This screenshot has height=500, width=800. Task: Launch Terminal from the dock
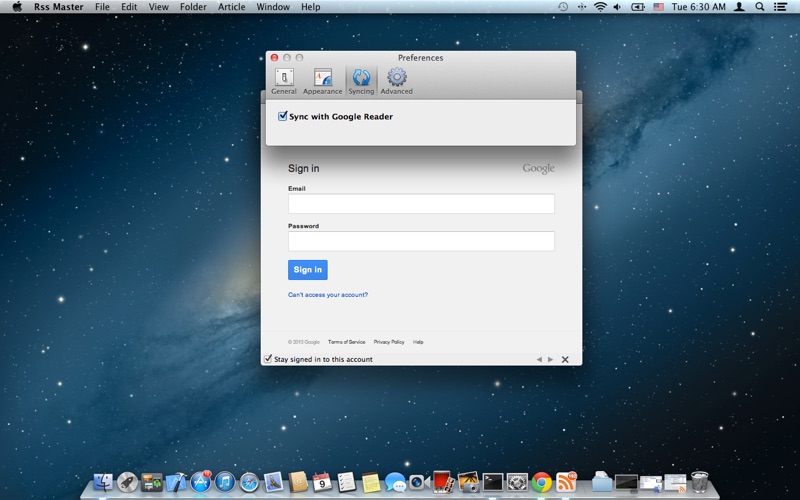493,482
